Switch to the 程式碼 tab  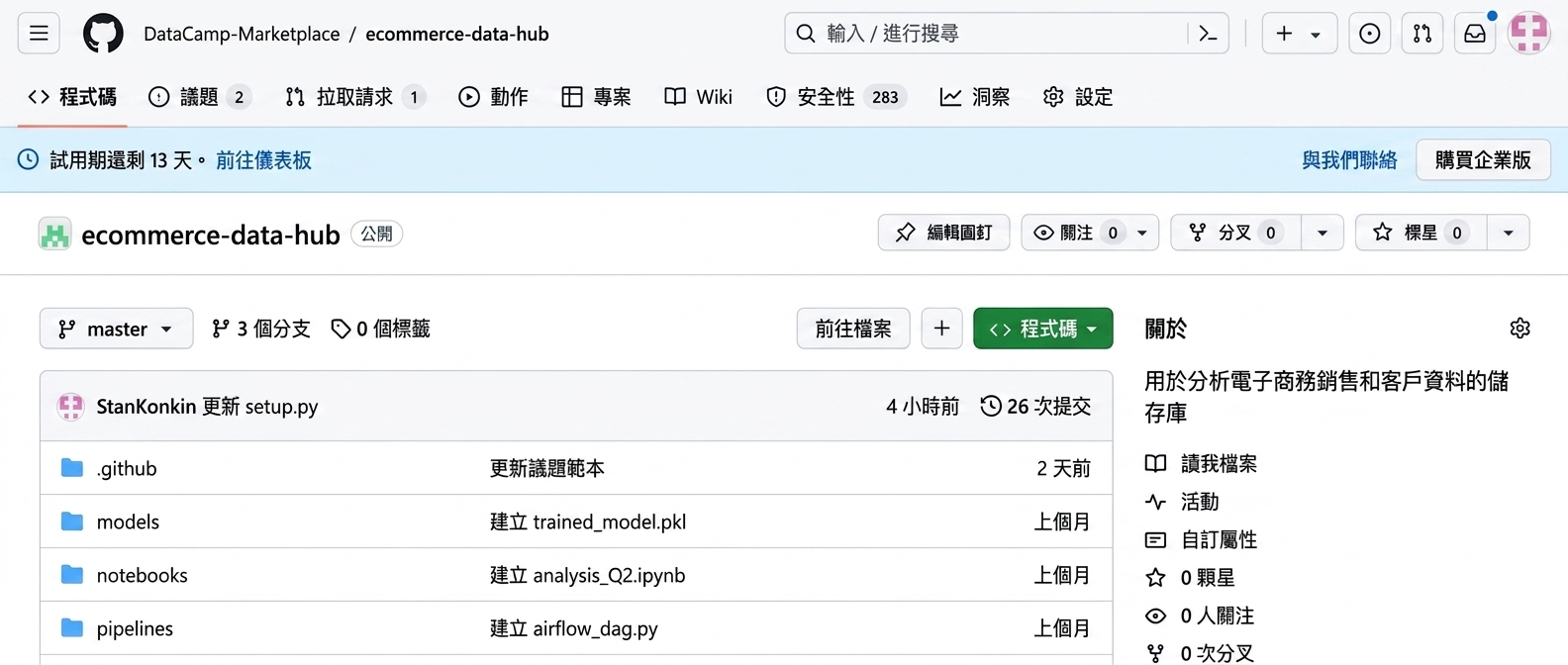tap(72, 97)
